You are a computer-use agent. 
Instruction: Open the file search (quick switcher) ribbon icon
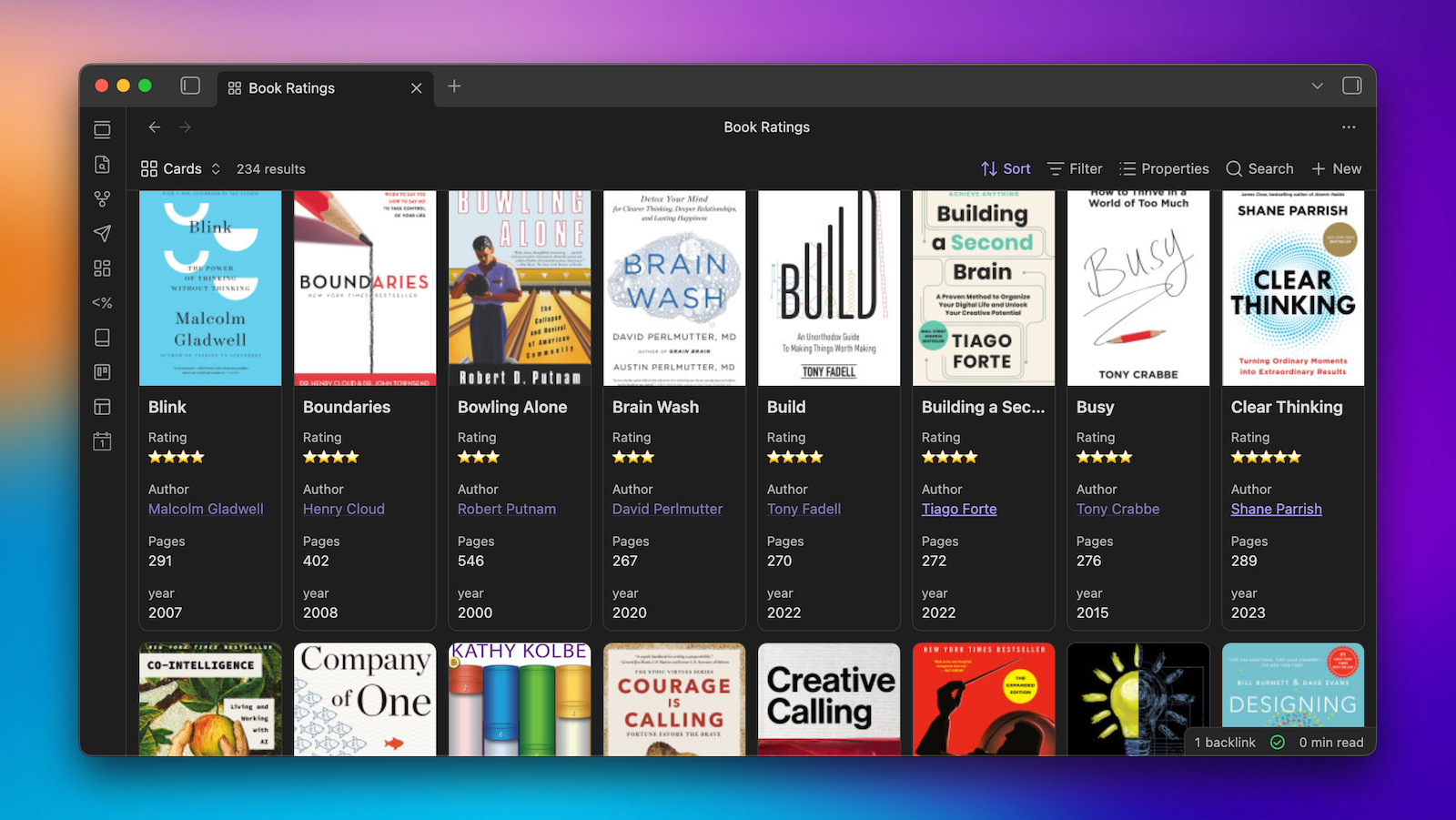click(102, 165)
